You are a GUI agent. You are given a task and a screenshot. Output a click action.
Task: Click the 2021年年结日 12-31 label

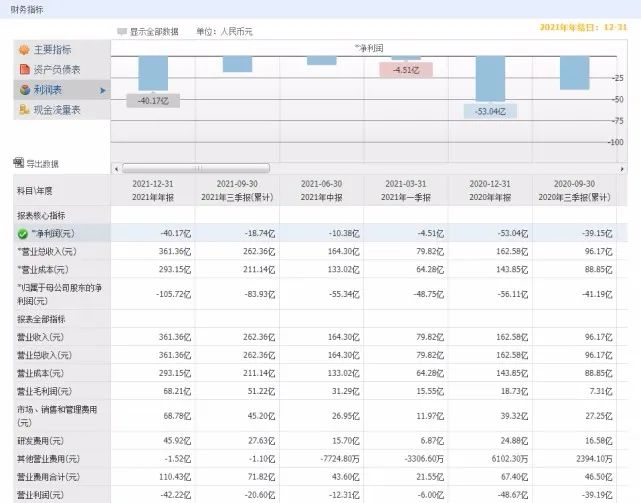[583, 27]
